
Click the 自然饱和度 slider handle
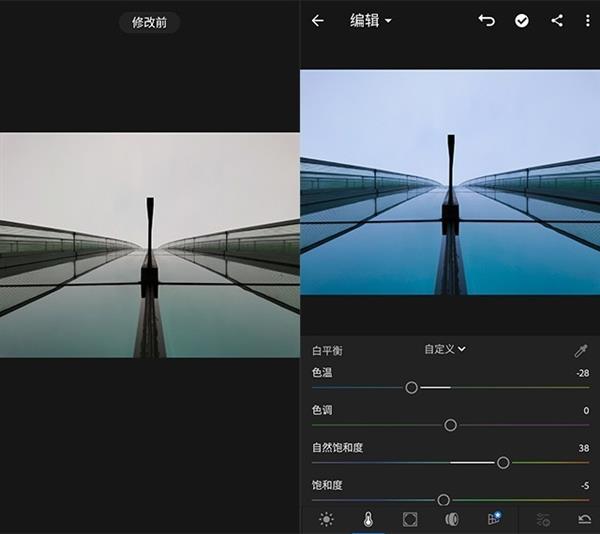[503, 462]
